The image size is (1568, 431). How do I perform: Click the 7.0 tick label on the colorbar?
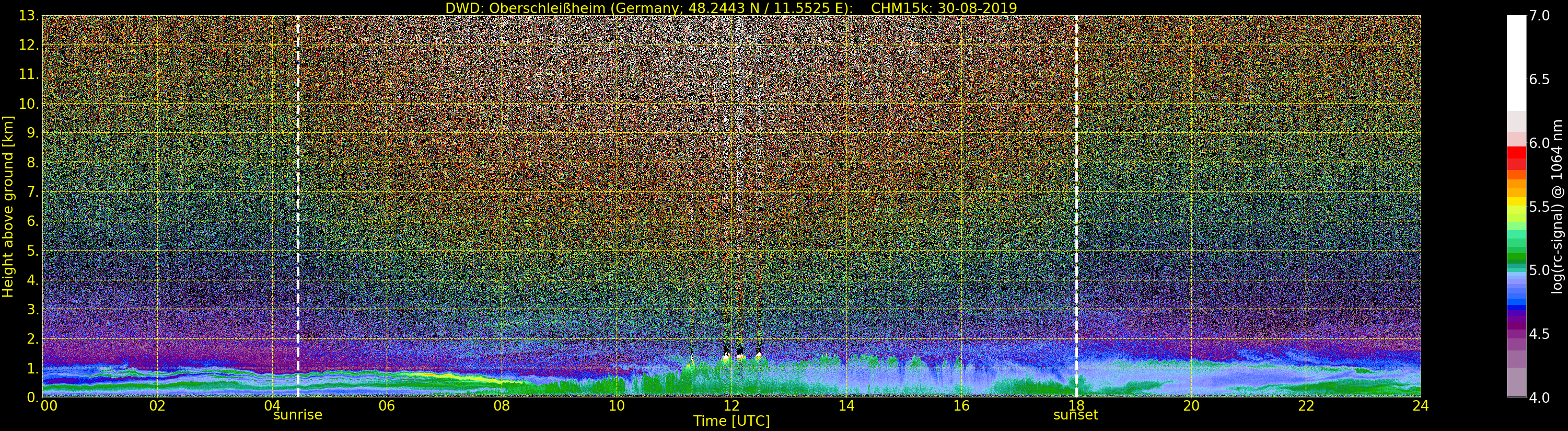pyautogui.click(x=1539, y=16)
